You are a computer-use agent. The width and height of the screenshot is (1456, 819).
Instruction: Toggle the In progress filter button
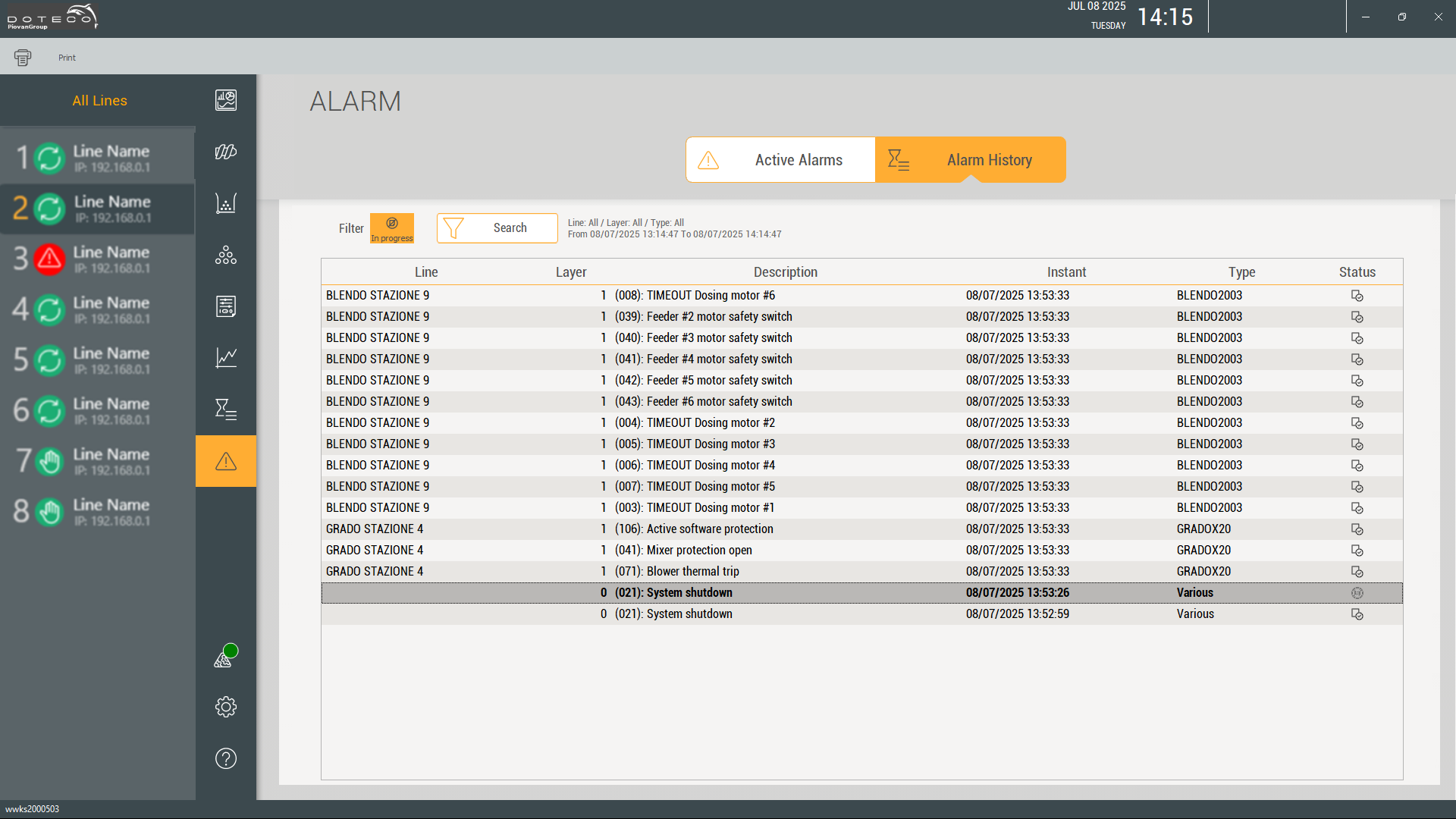pyautogui.click(x=391, y=228)
